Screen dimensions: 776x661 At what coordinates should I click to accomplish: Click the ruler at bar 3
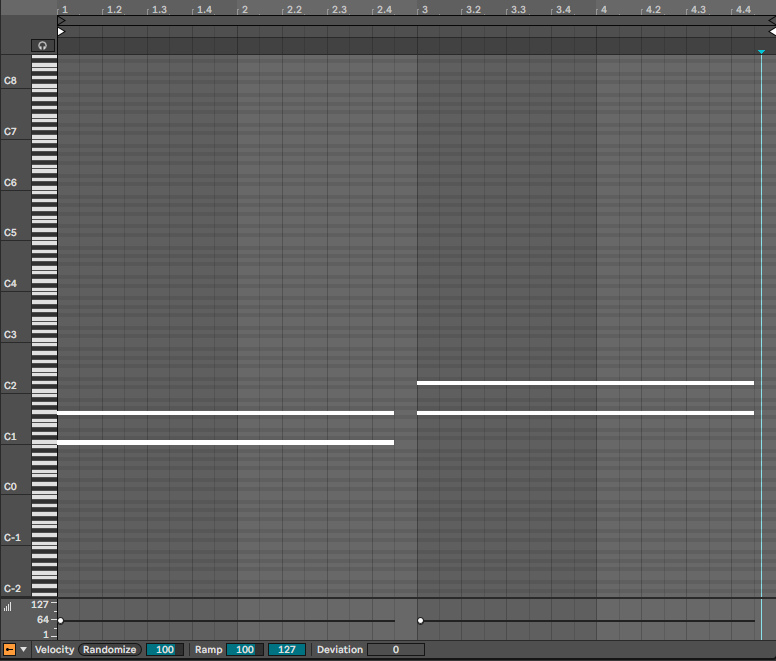[425, 9]
